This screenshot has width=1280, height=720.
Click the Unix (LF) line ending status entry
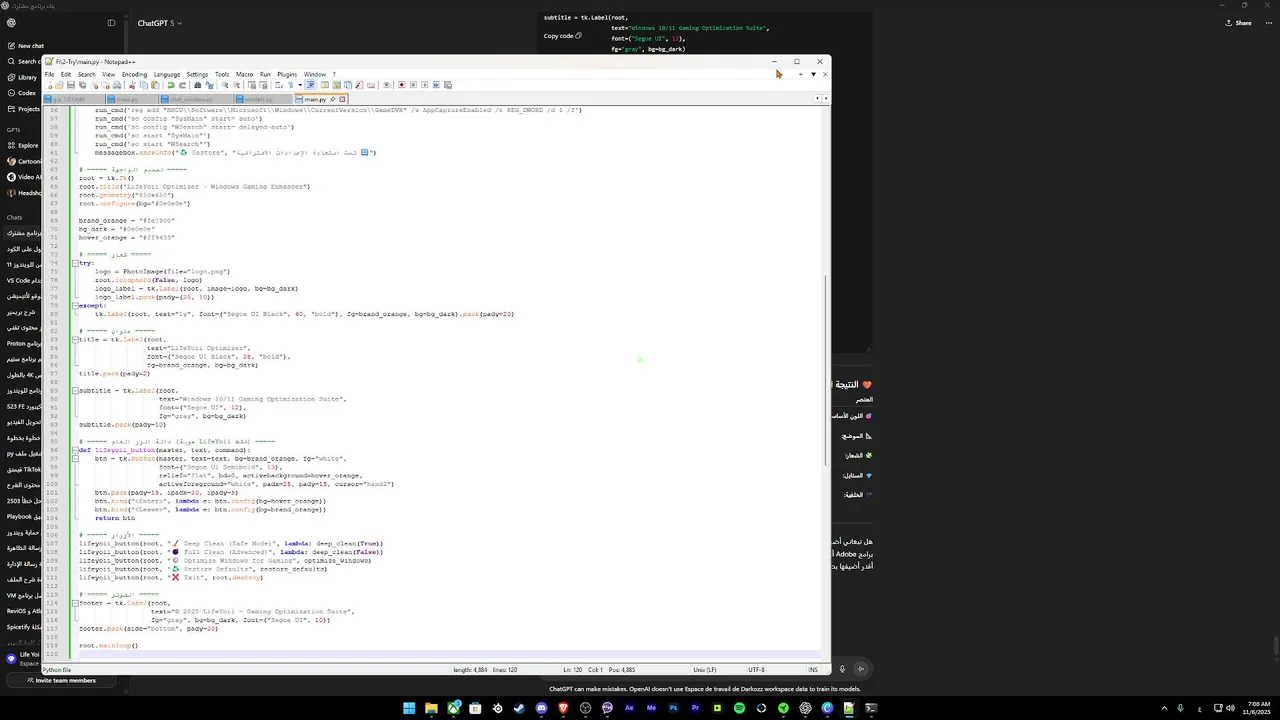(x=704, y=669)
